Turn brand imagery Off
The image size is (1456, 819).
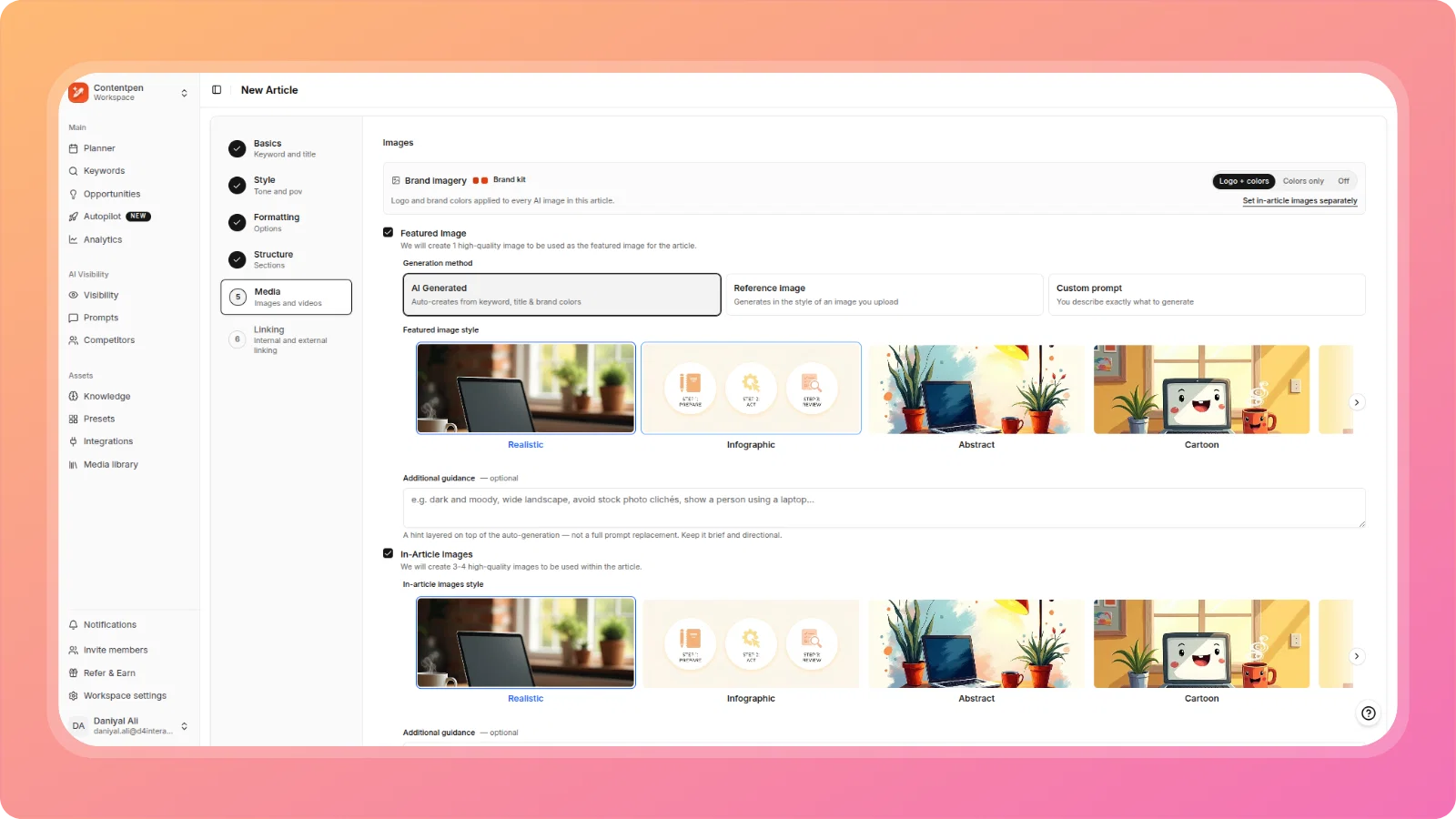[1343, 181]
